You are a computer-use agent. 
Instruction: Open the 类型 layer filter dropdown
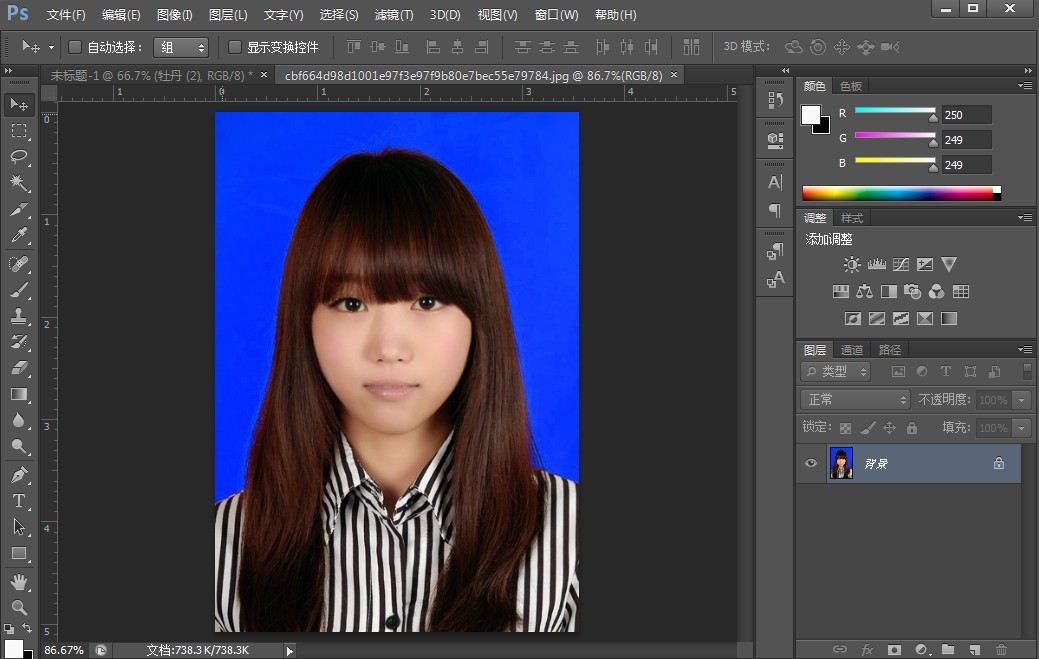click(x=836, y=371)
